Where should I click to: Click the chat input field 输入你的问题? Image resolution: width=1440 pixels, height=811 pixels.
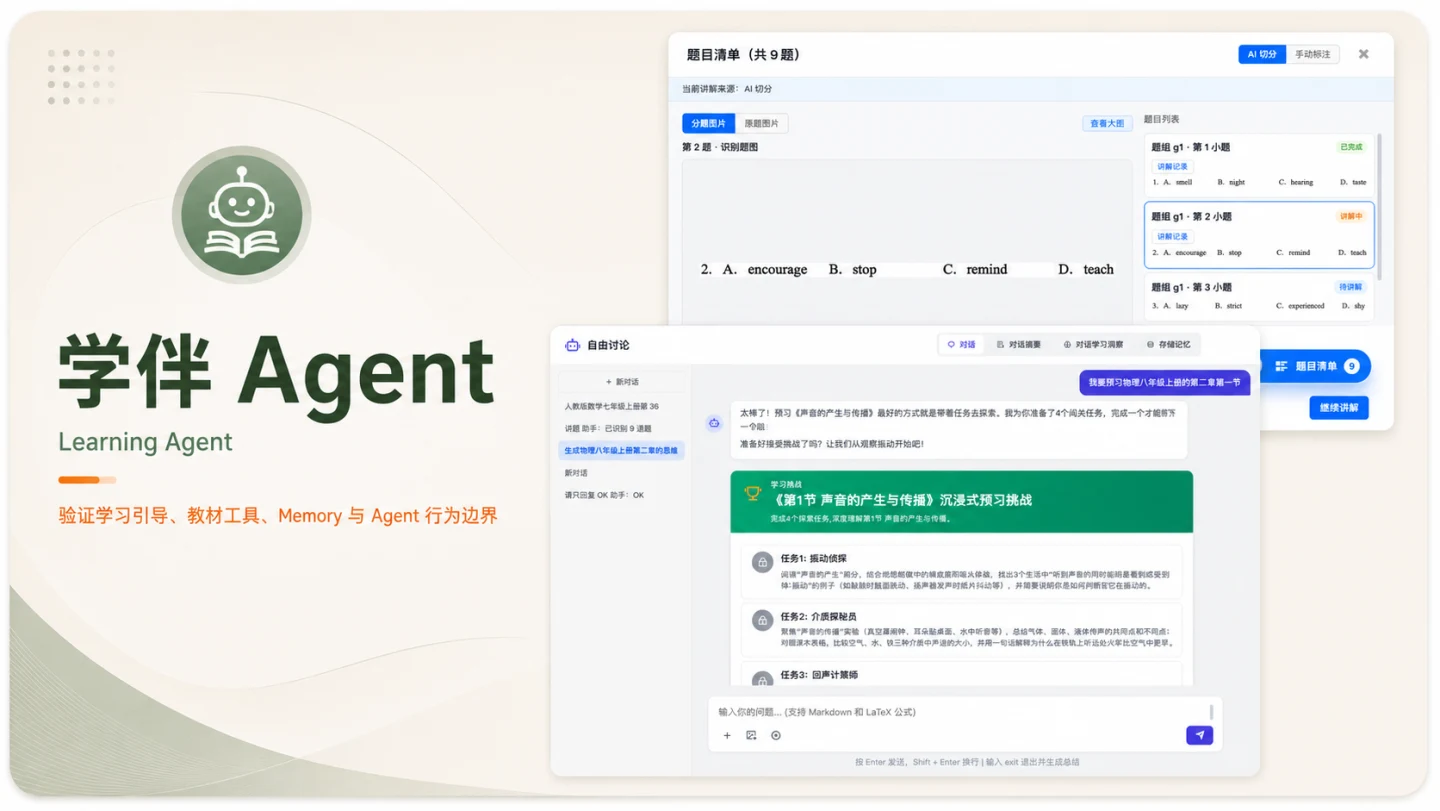pyautogui.click(x=962, y=712)
